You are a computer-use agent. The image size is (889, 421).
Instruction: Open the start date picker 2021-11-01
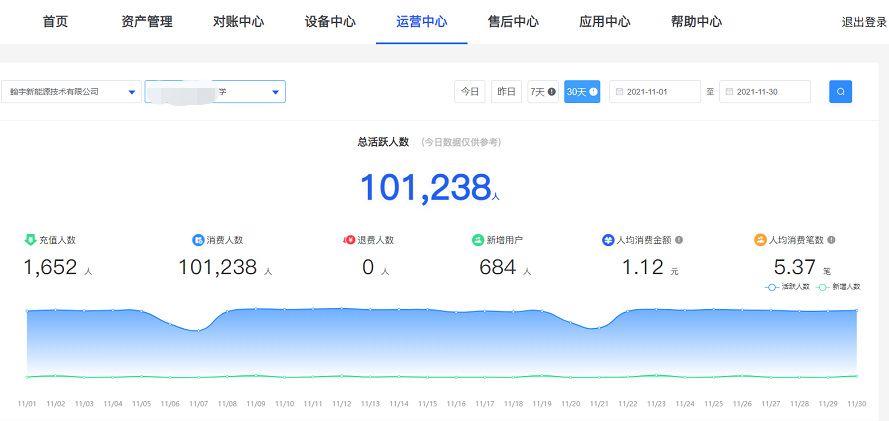[x=654, y=92]
